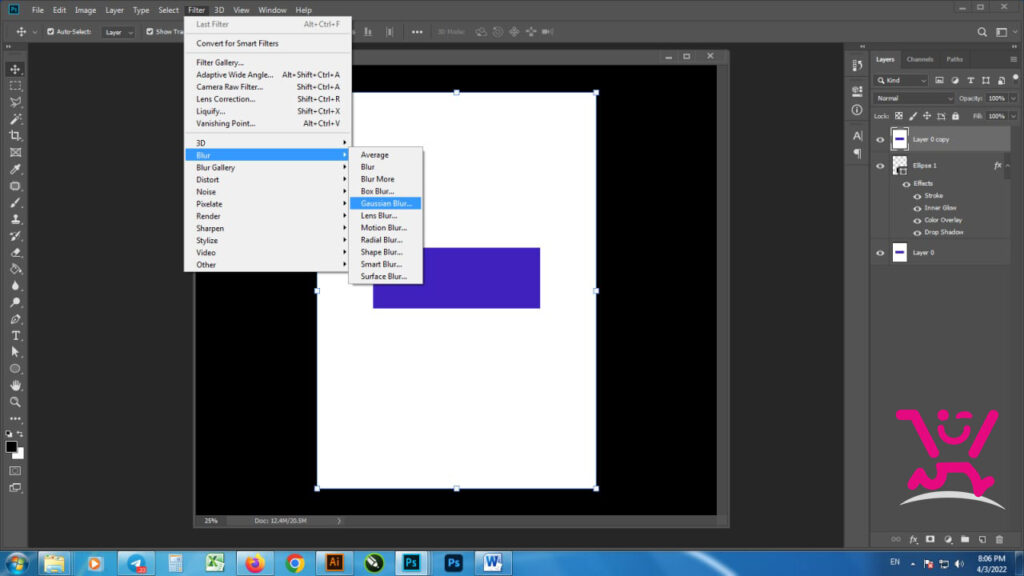The width and height of the screenshot is (1024, 576).
Task: Toggle visibility of Drop Shadow effect
Action: pyautogui.click(x=917, y=232)
